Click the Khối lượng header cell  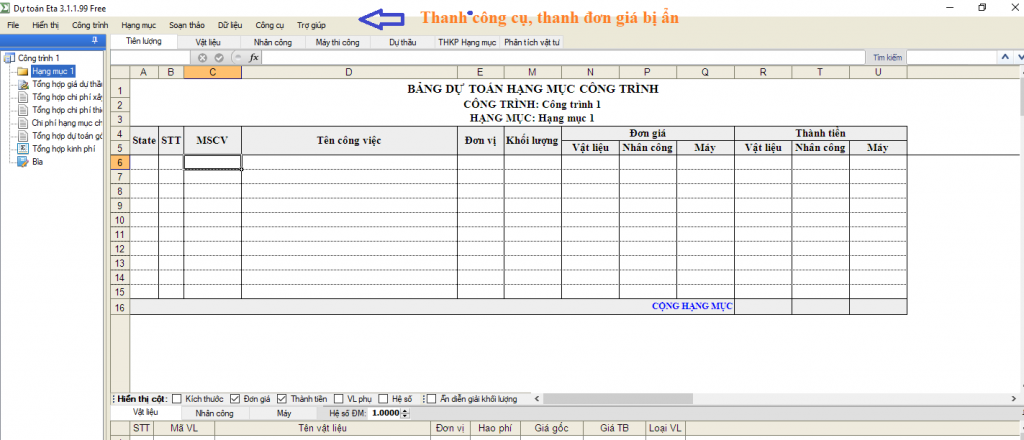point(532,140)
